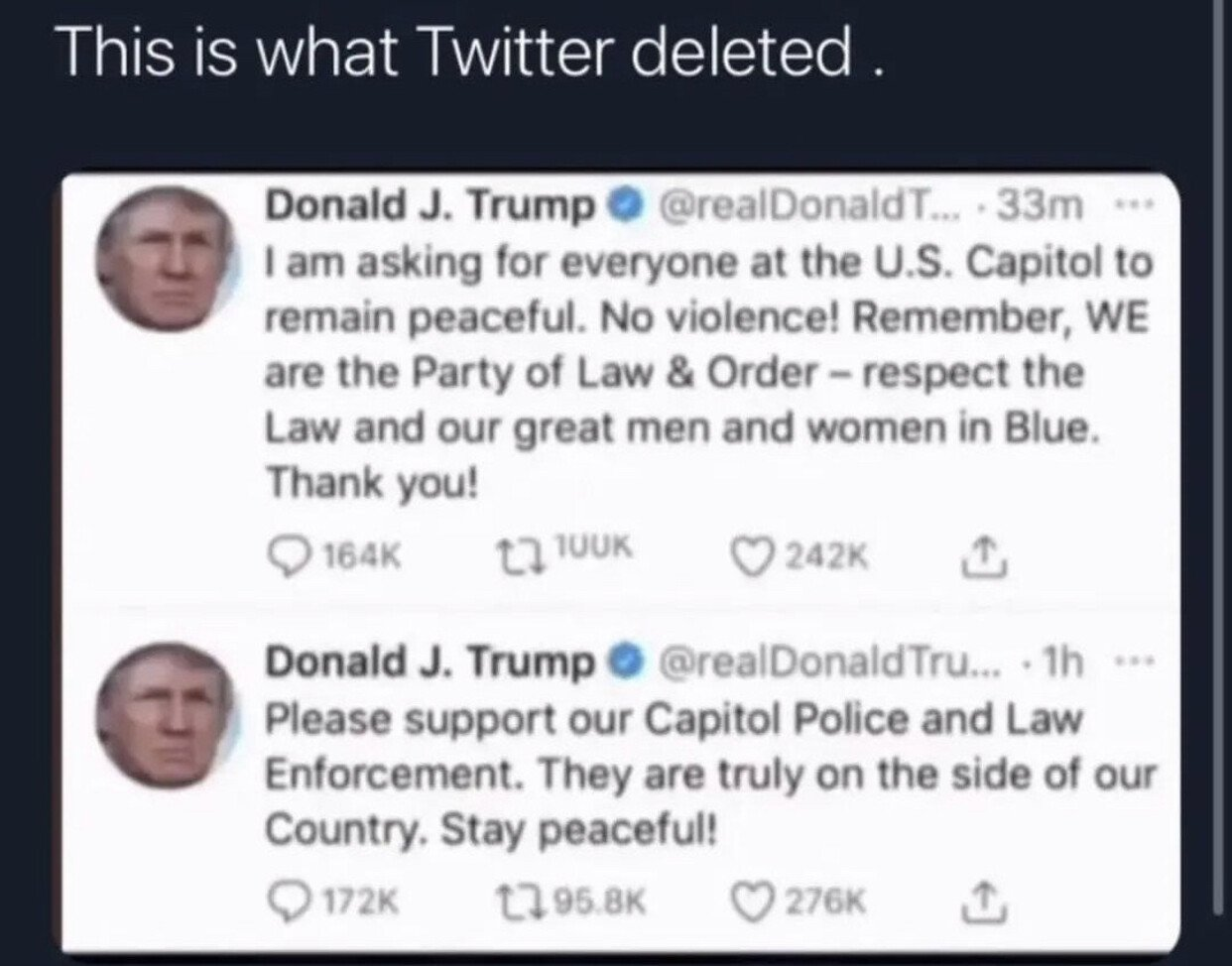1232x966 pixels.
Task: Open the more options menu on the 33m tweet
Action: (x=1127, y=206)
